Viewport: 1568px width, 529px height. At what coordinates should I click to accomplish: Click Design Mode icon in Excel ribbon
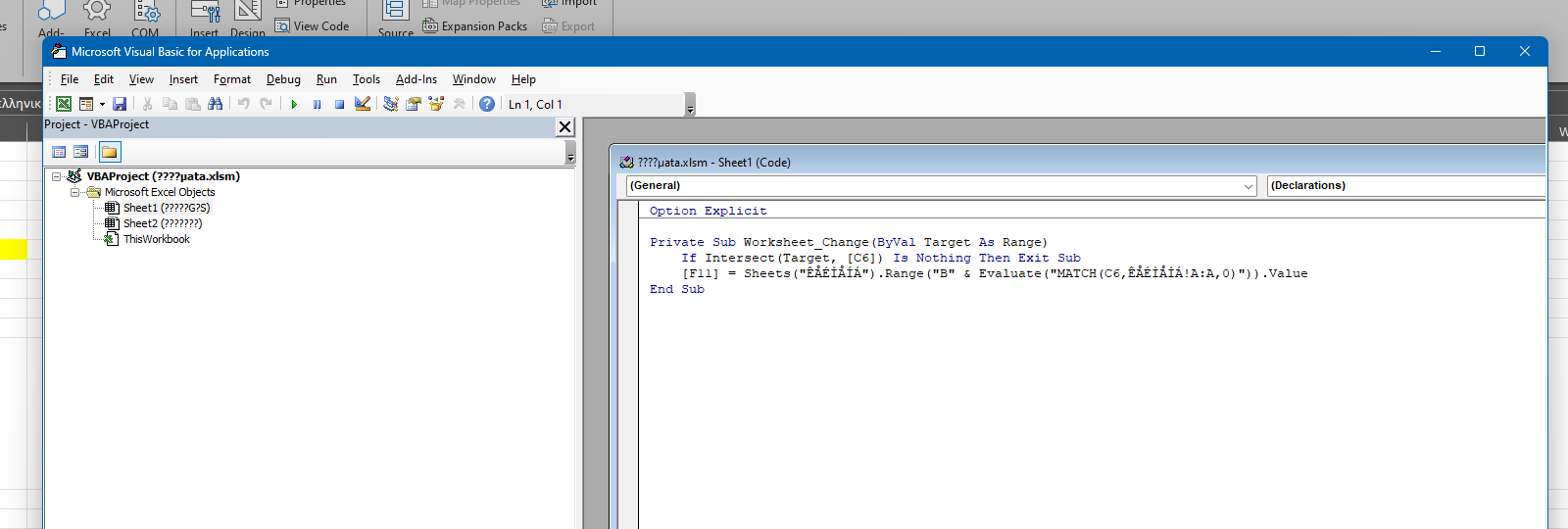pyautogui.click(x=248, y=10)
